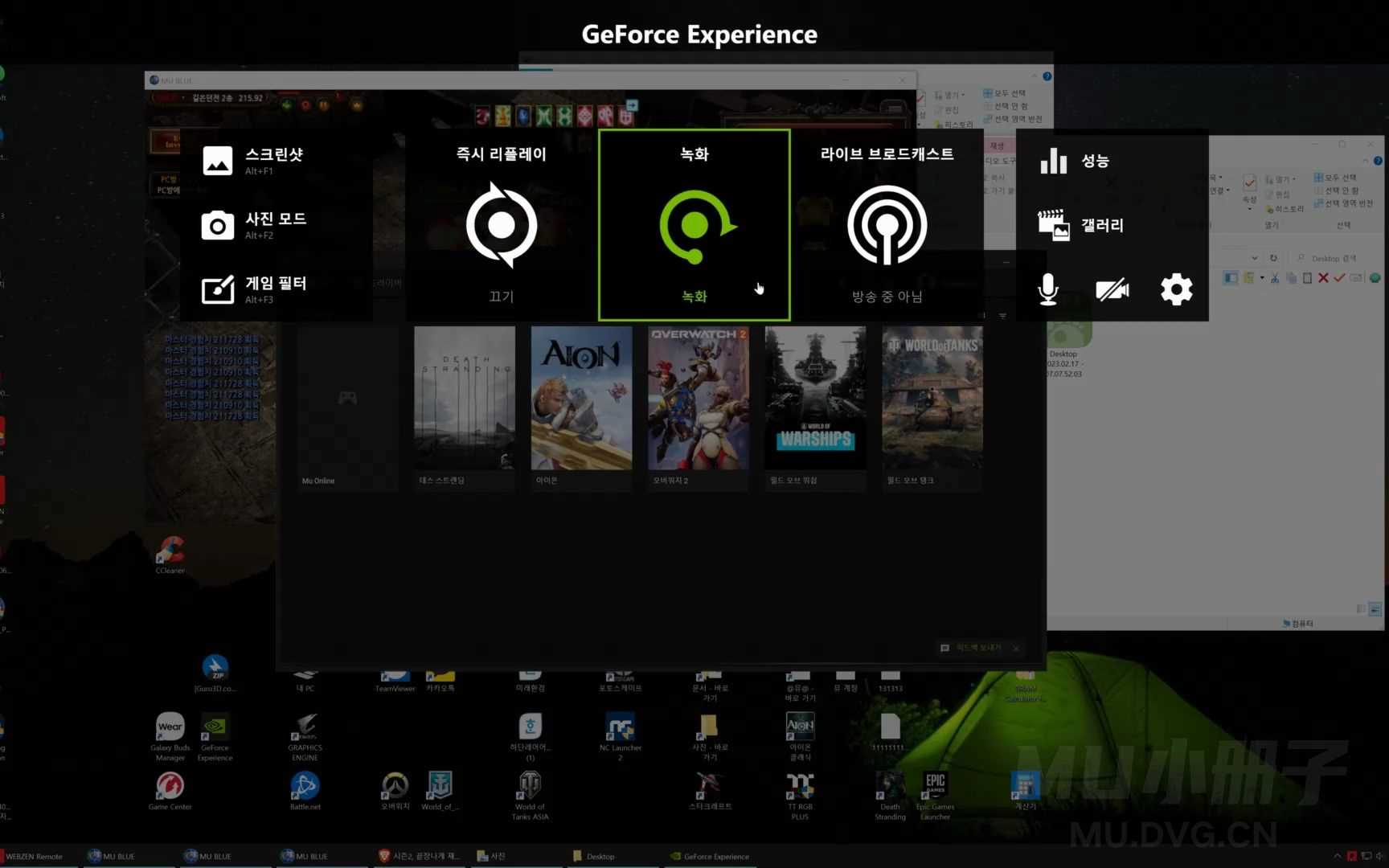Click red X delete icon in Explorer toolbar
This screenshot has width=1389, height=868.
pos(1323,278)
